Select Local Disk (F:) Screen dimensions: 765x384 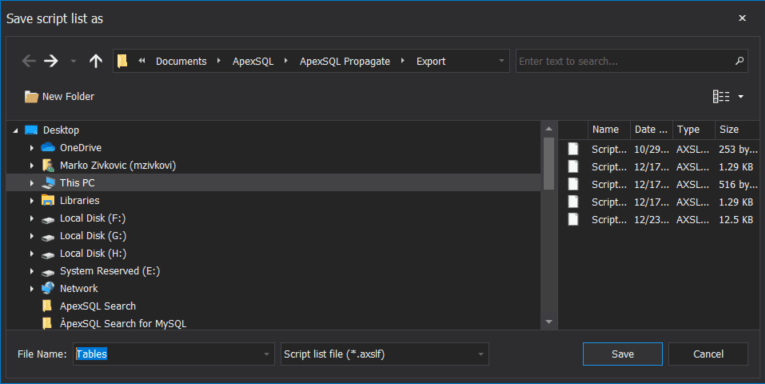tap(93, 218)
